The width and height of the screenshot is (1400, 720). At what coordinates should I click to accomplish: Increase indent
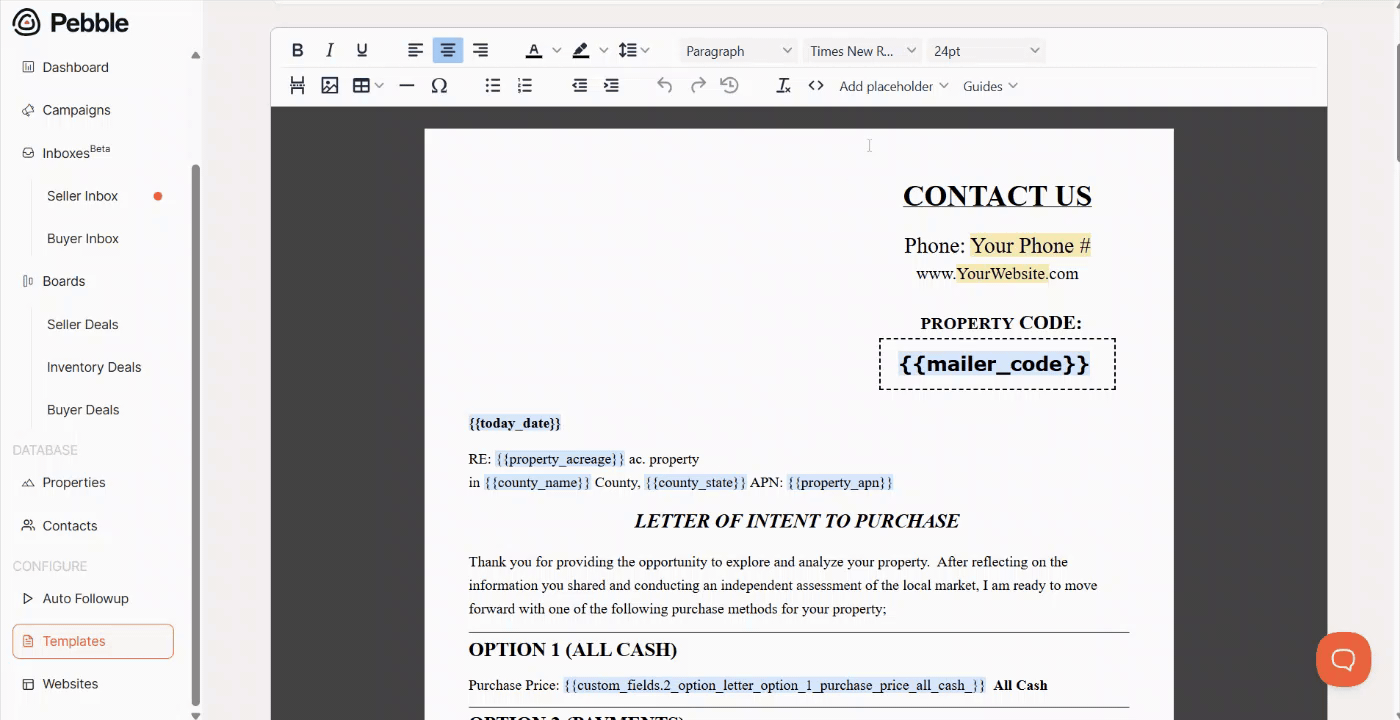pos(611,86)
